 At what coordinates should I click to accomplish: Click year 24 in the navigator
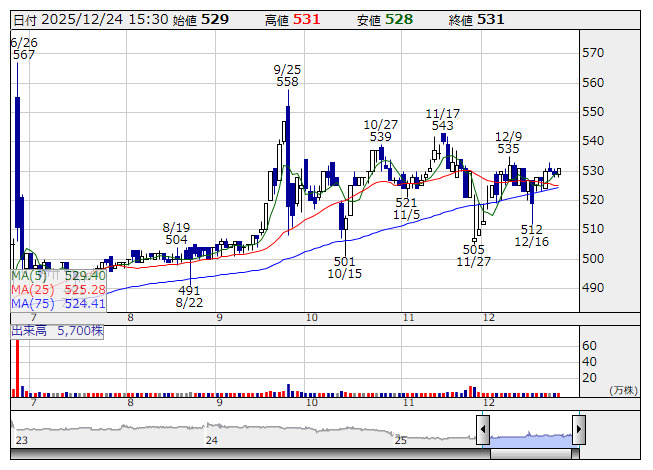[212, 440]
